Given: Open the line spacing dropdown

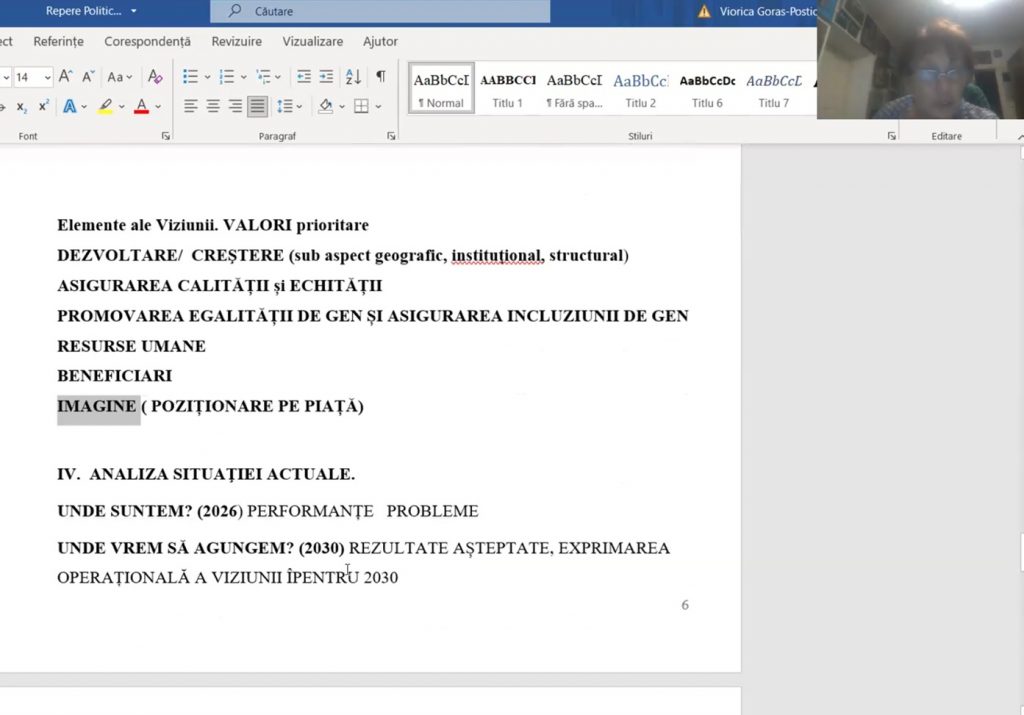Looking at the screenshot, I should pos(289,106).
